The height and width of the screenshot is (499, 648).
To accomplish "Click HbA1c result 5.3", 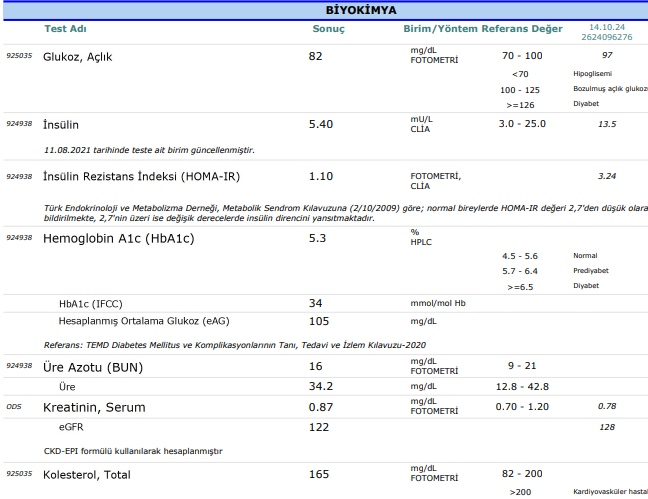I will click(317, 239).
